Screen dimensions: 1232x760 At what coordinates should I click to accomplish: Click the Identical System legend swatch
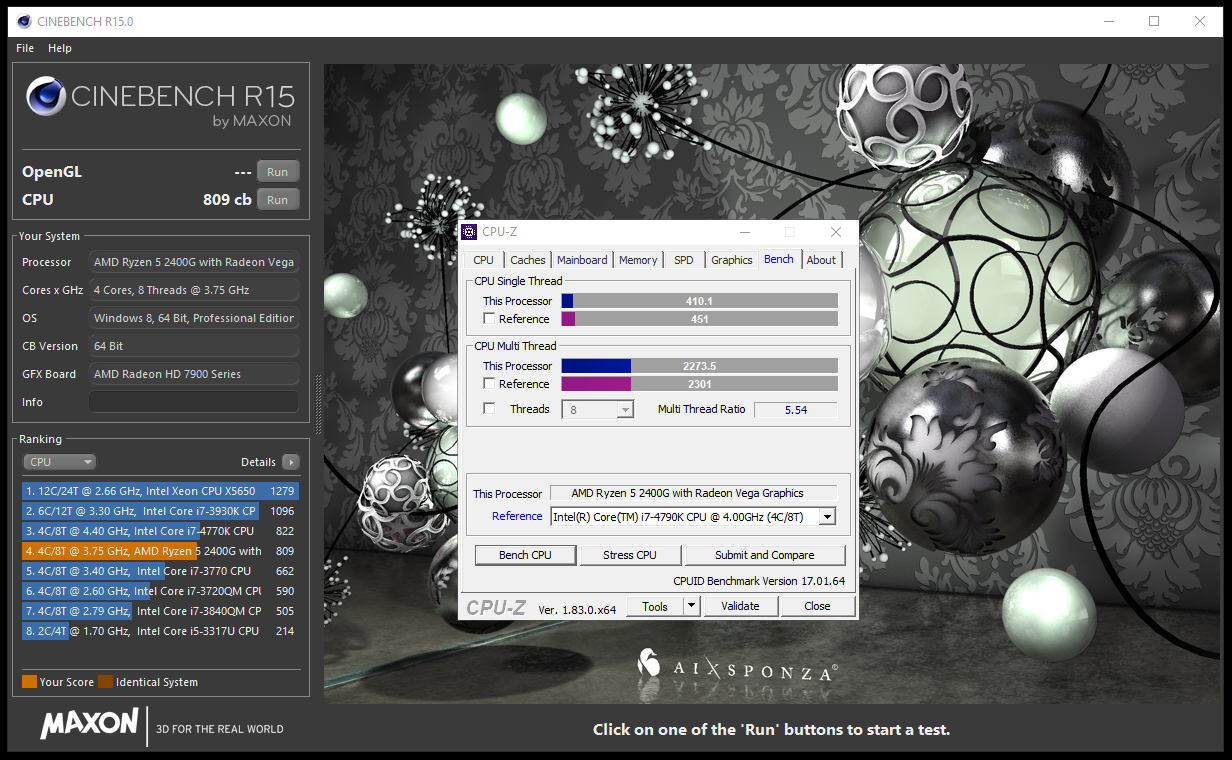(105, 682)
